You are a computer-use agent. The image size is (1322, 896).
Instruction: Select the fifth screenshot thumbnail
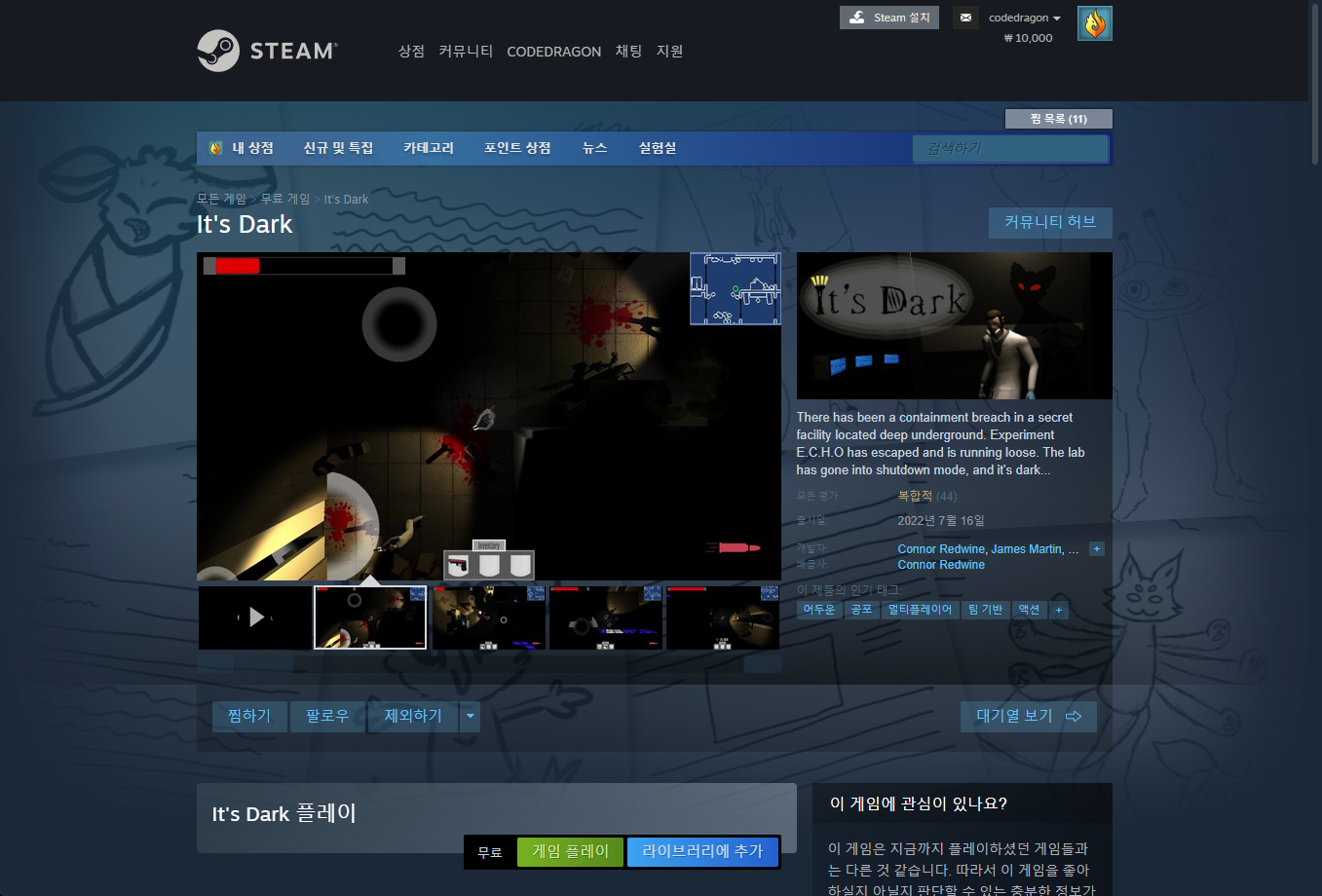(723, 617)
